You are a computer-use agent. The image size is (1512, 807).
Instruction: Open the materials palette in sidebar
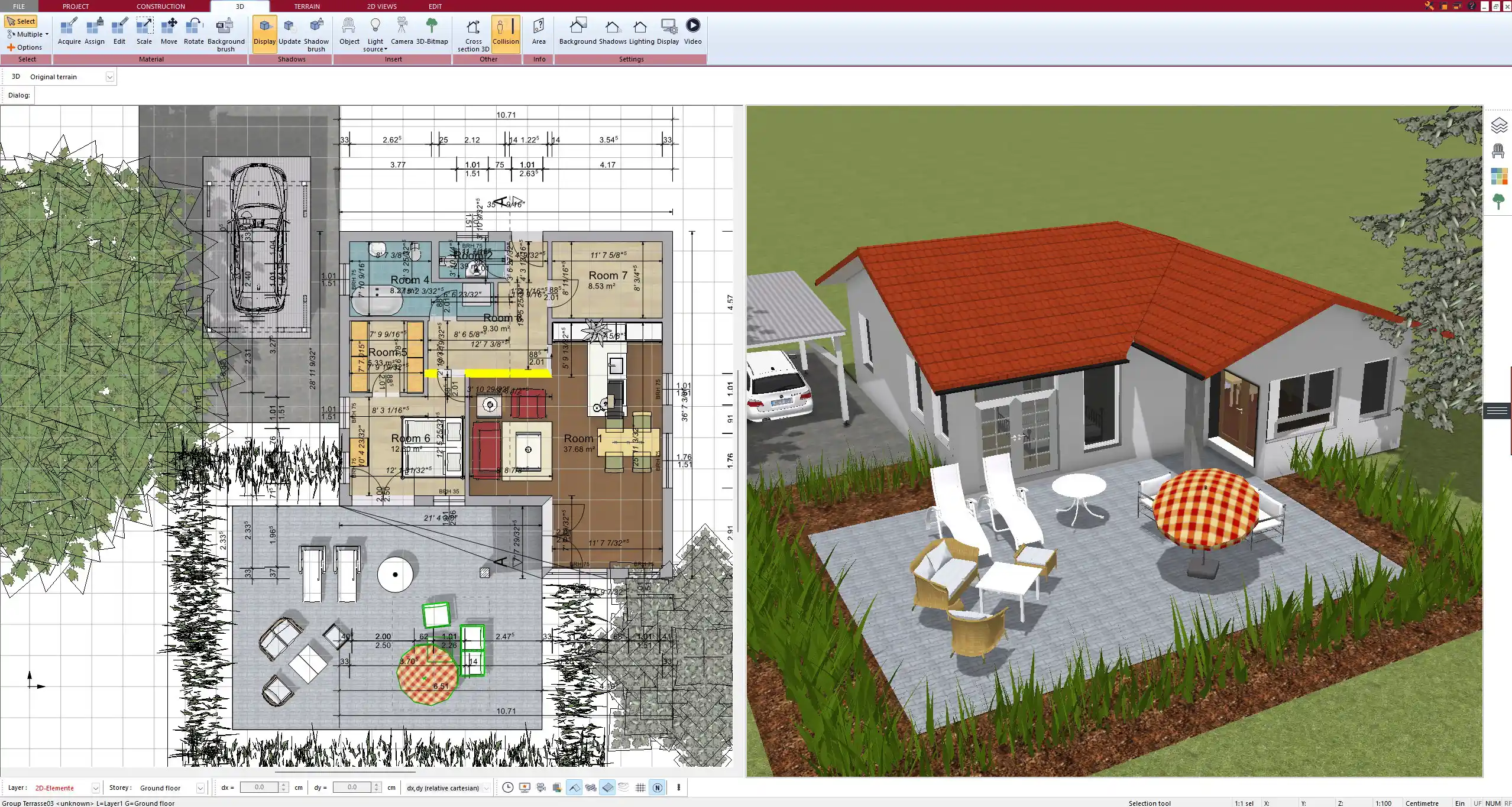pyautogui.click(x=1498, y=176)
